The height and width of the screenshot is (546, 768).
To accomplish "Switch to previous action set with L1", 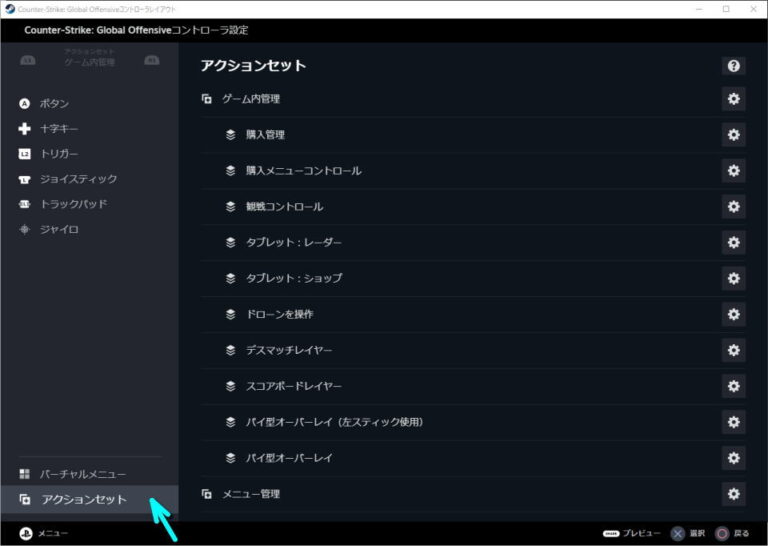I will pyautogui.click(x=28, y=60).
